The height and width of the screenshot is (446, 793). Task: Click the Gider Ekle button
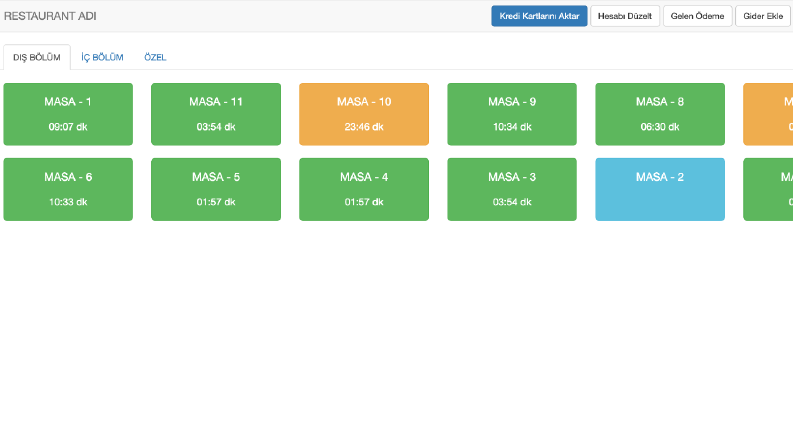point(763,16)
